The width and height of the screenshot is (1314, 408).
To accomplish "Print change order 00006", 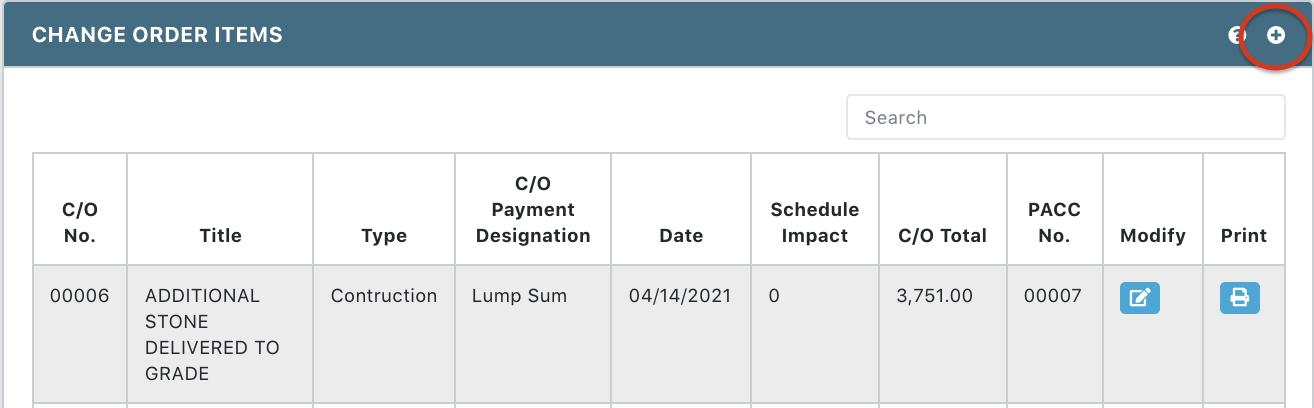I will click(1240, 297).
